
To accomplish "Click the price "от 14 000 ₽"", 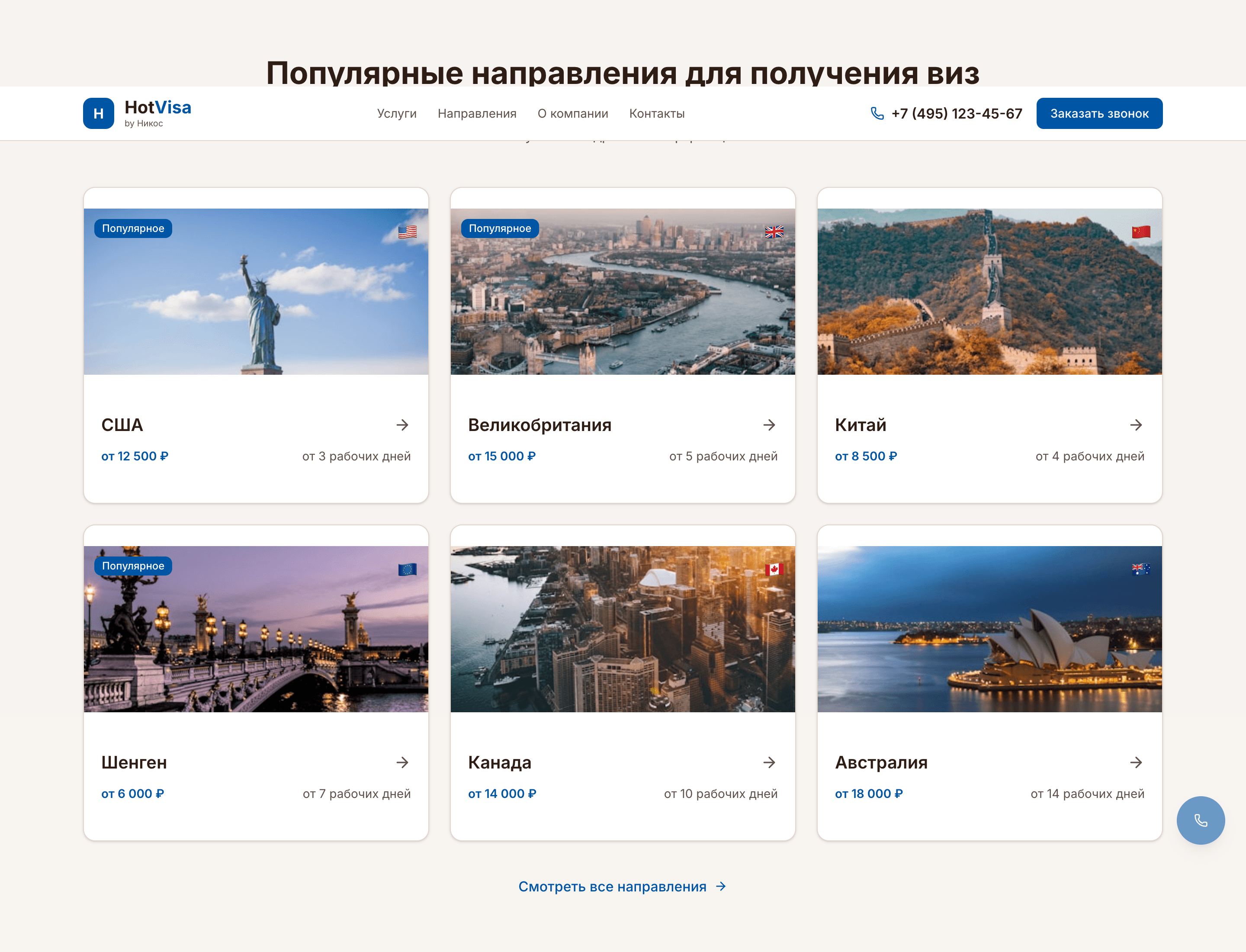I will [x=502, y=793].
